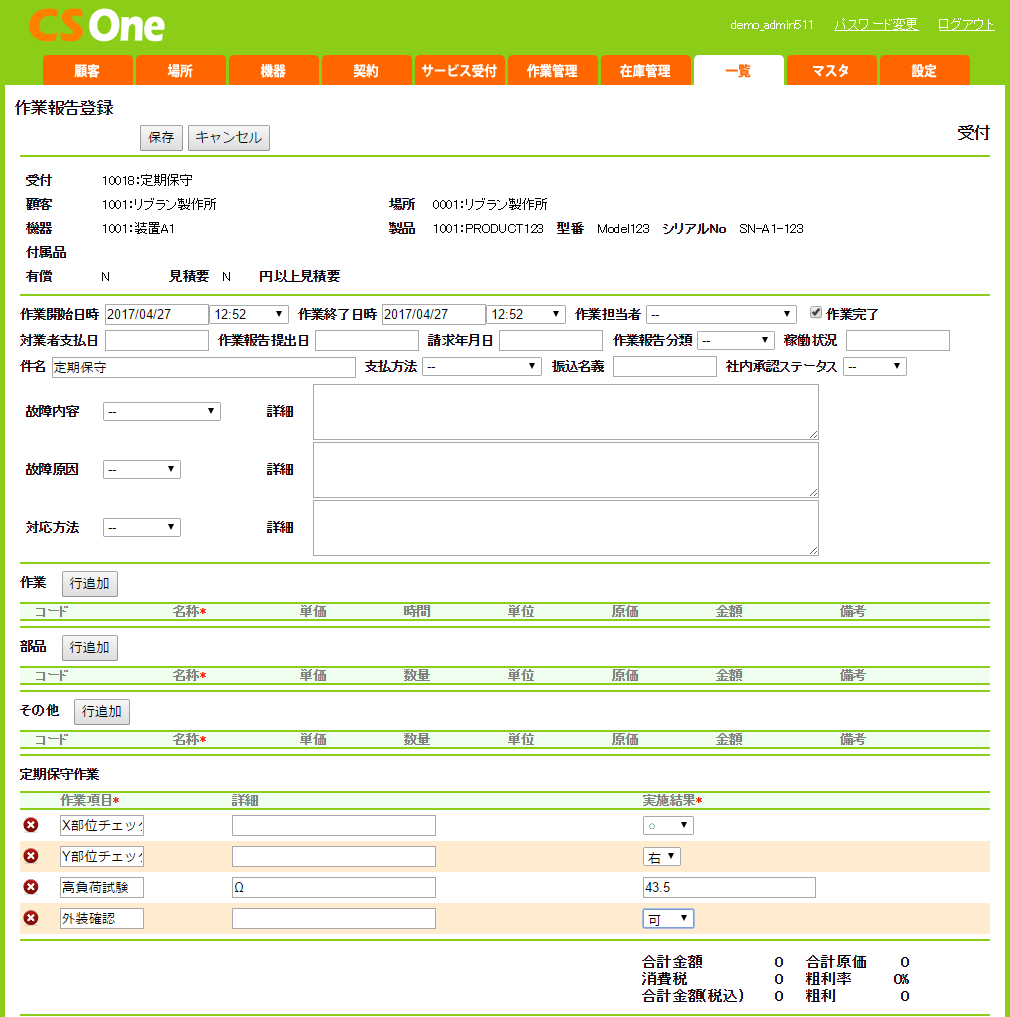Viewport: 1010px width, 1017px height.
Task: Delete the X部位チェック row via its red icon
Action: pyautogui.click(x=30, y=825)
